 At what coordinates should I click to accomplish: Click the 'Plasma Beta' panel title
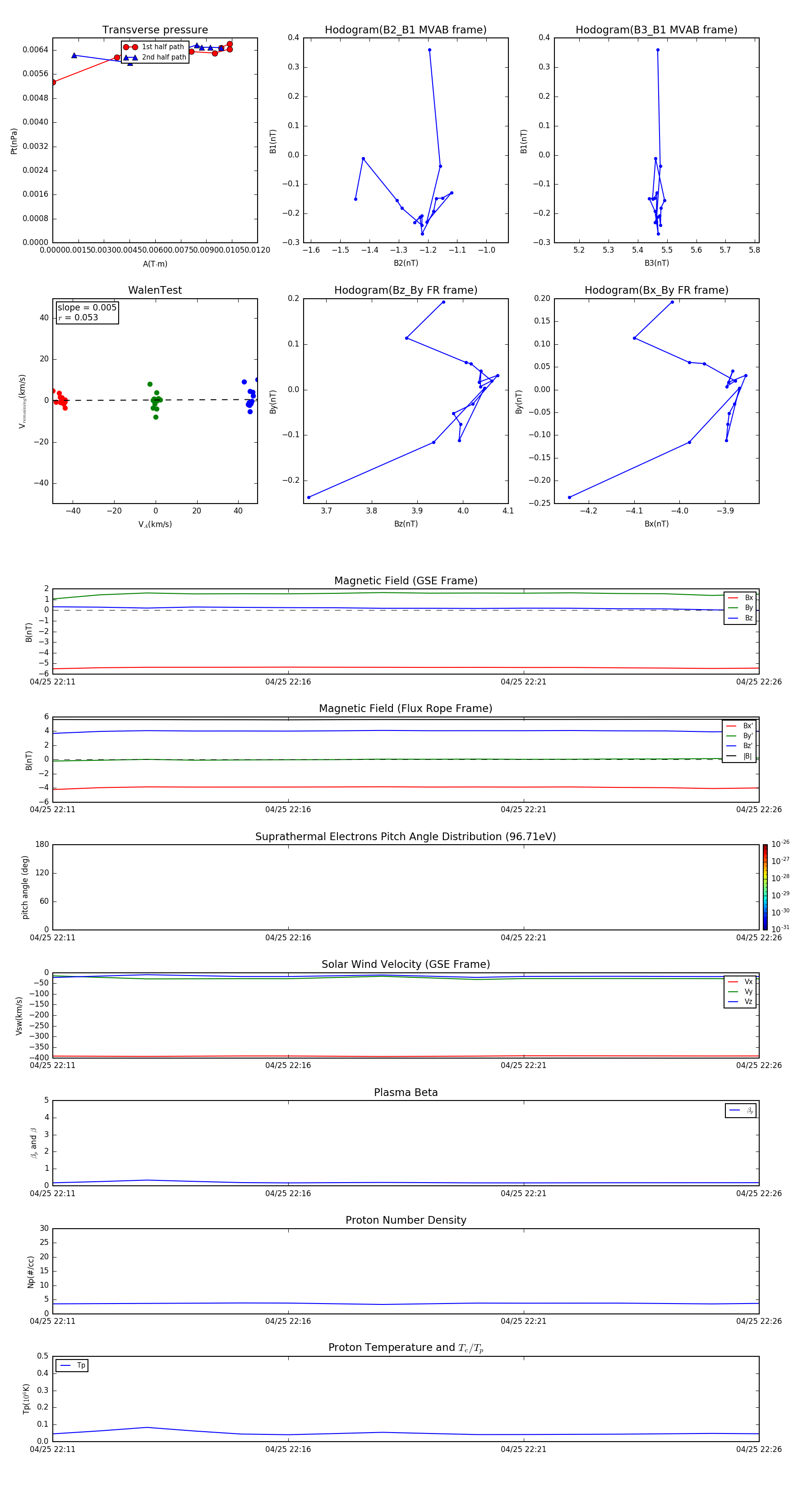406,1092
